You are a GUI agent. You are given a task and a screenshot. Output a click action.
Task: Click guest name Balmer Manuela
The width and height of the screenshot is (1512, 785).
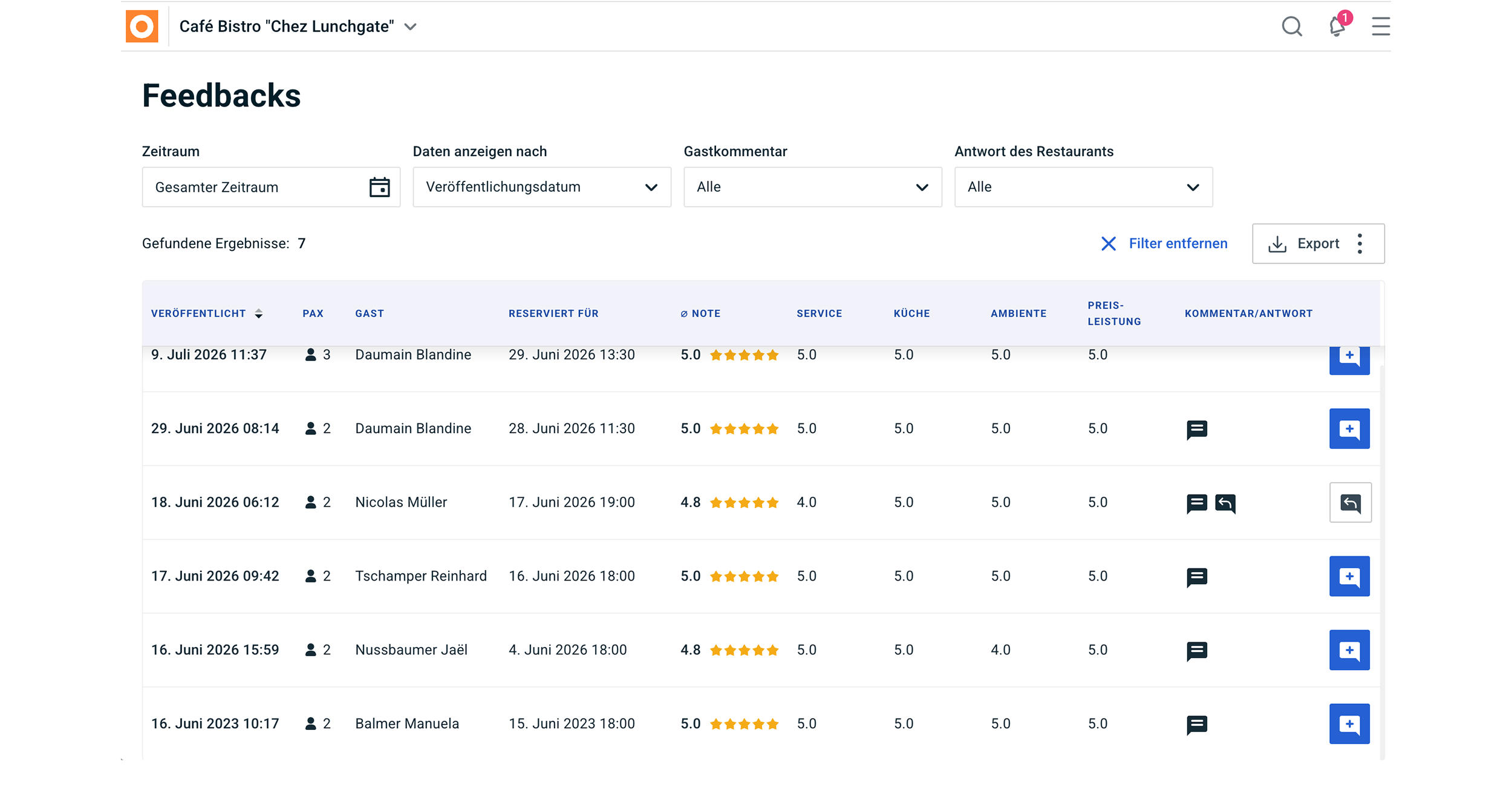(x=407, y=724)
